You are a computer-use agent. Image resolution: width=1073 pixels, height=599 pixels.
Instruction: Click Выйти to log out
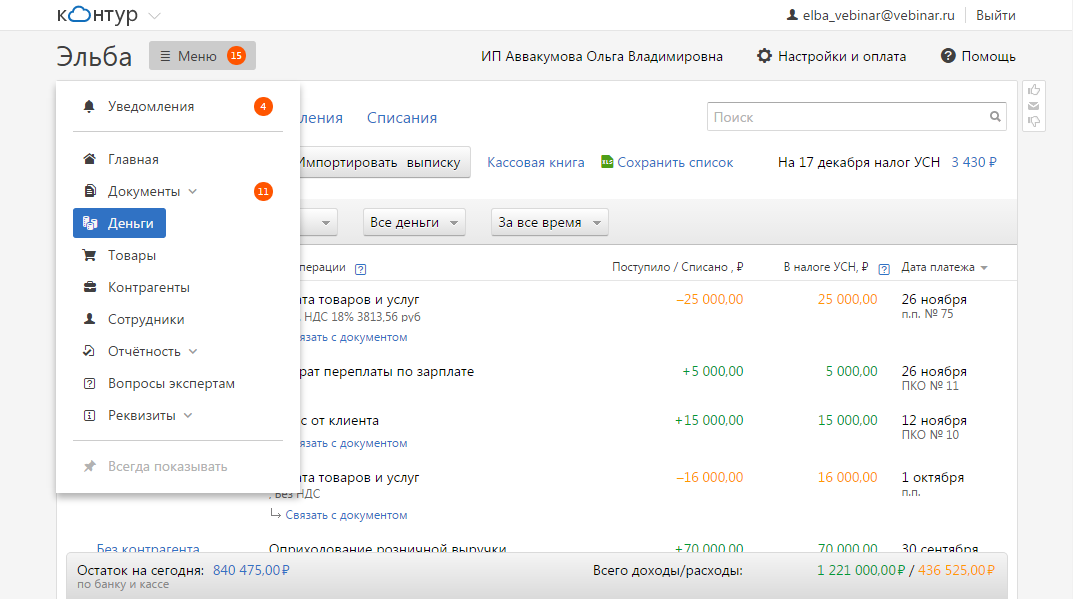(x=996, y=15)
